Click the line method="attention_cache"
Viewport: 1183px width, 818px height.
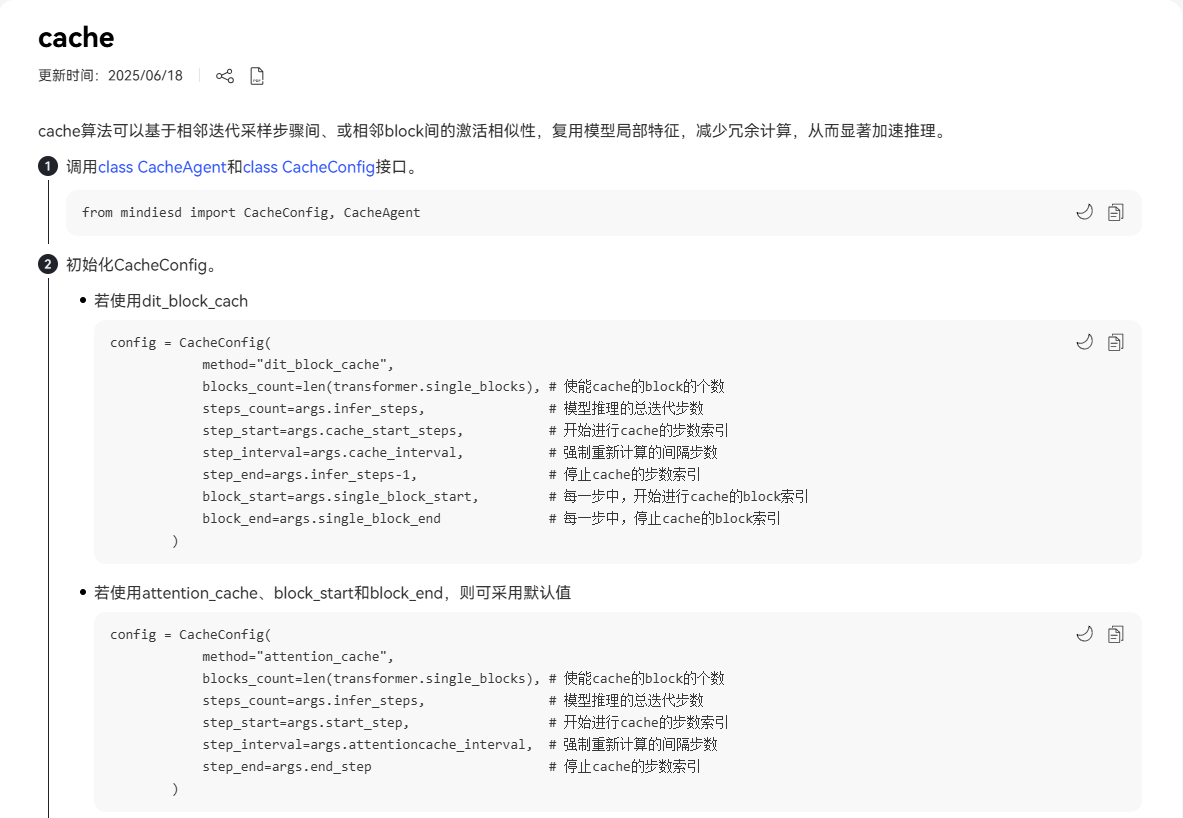tap(298, 657)
